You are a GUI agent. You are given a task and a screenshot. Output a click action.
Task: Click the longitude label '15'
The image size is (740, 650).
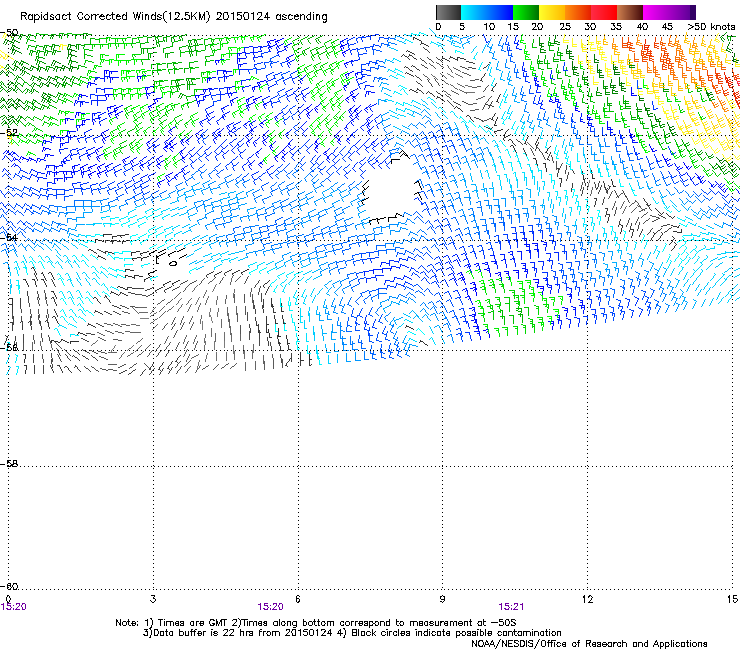(732, 599)
